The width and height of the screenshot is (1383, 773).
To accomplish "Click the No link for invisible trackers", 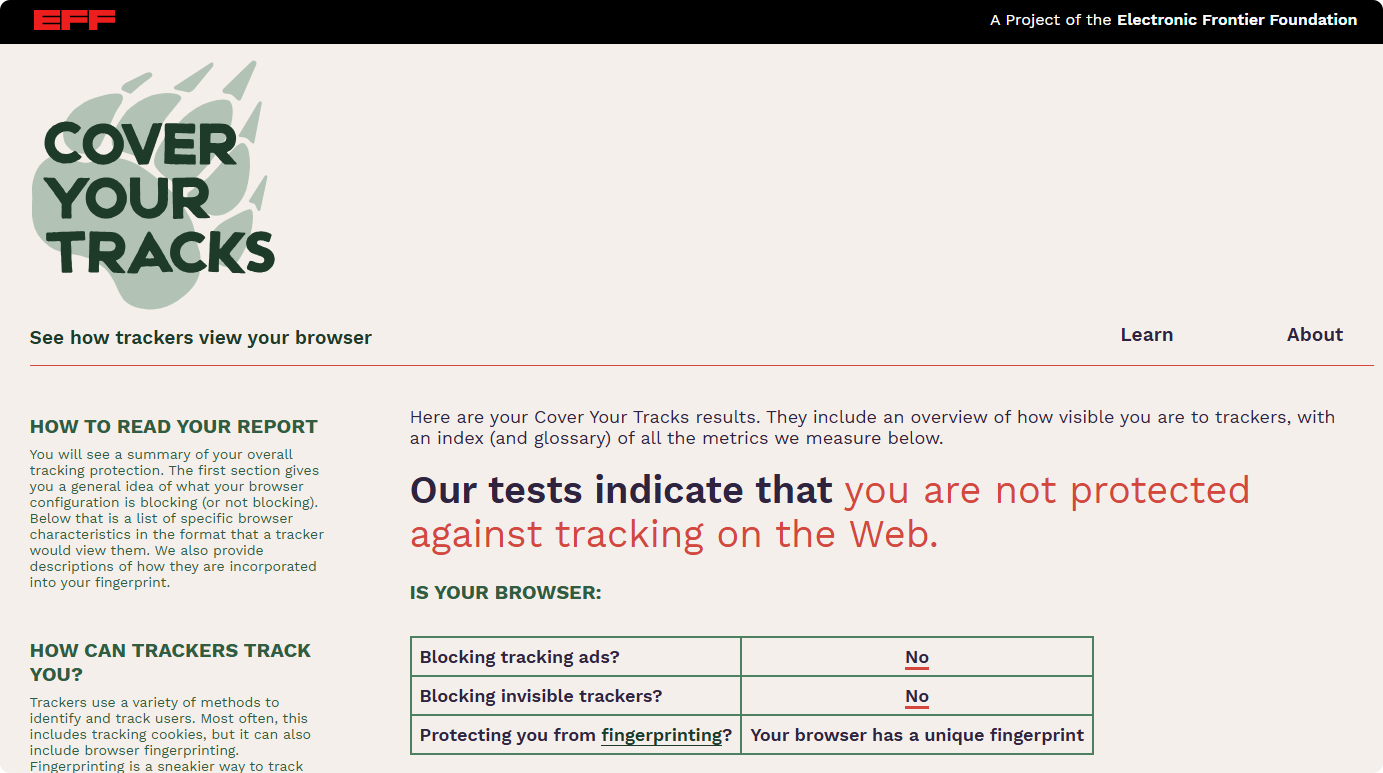I will [917, 696].
